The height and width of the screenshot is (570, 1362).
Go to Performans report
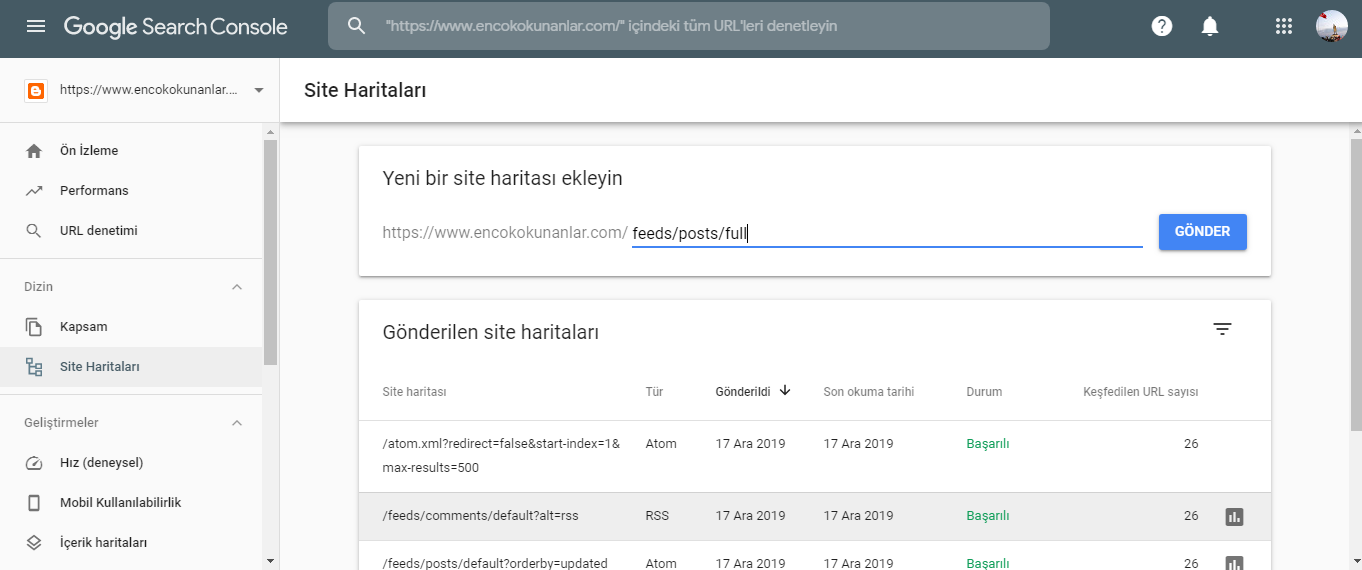(132, 191)
